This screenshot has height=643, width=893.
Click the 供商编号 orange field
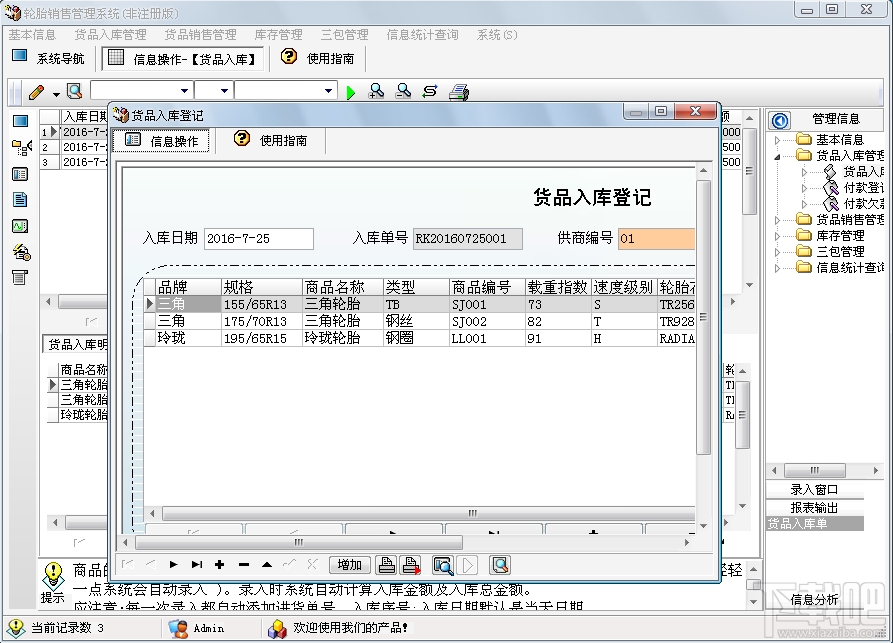point(657,239)
